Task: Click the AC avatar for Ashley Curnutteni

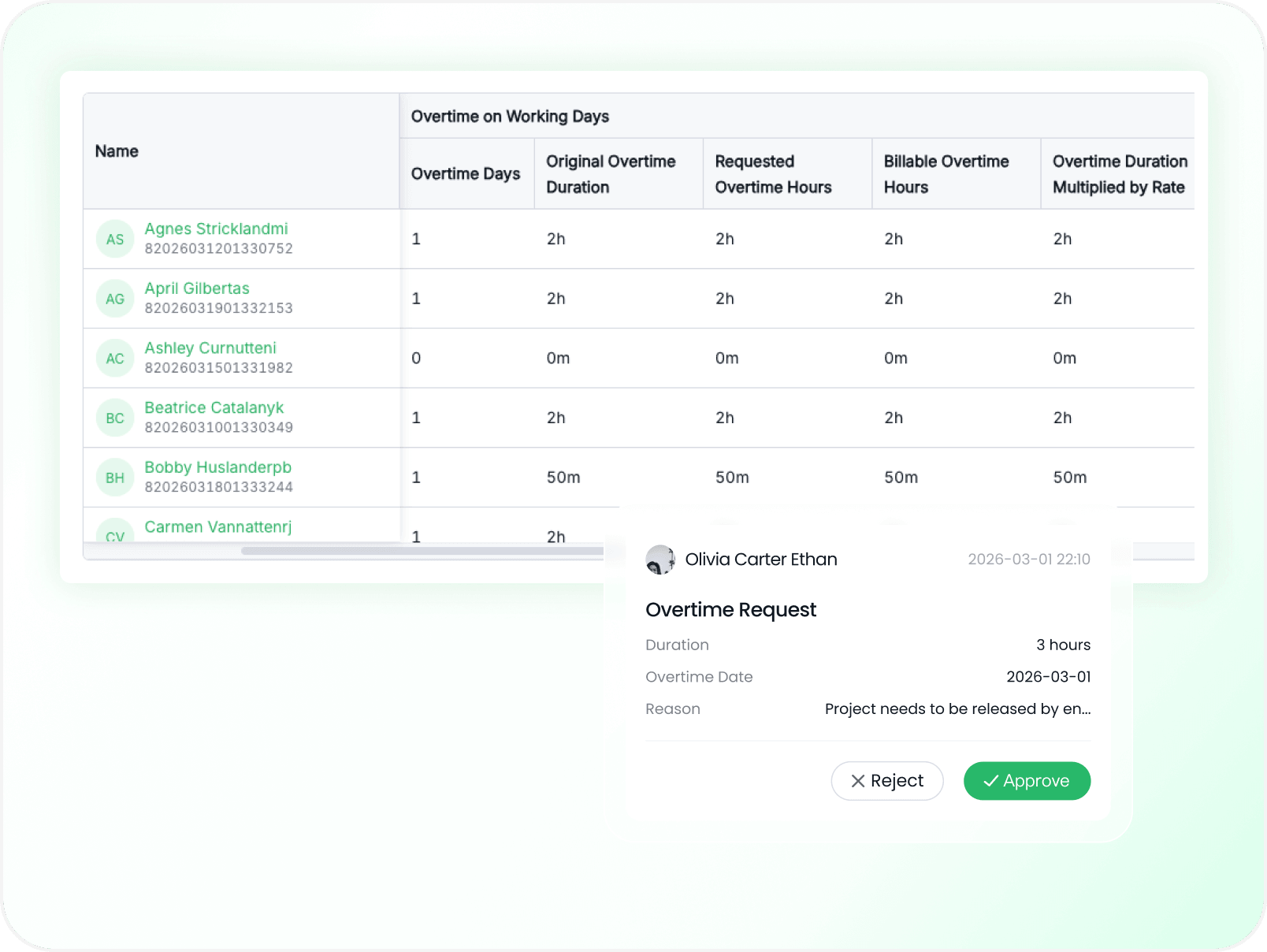Action: tap(115, 359)
